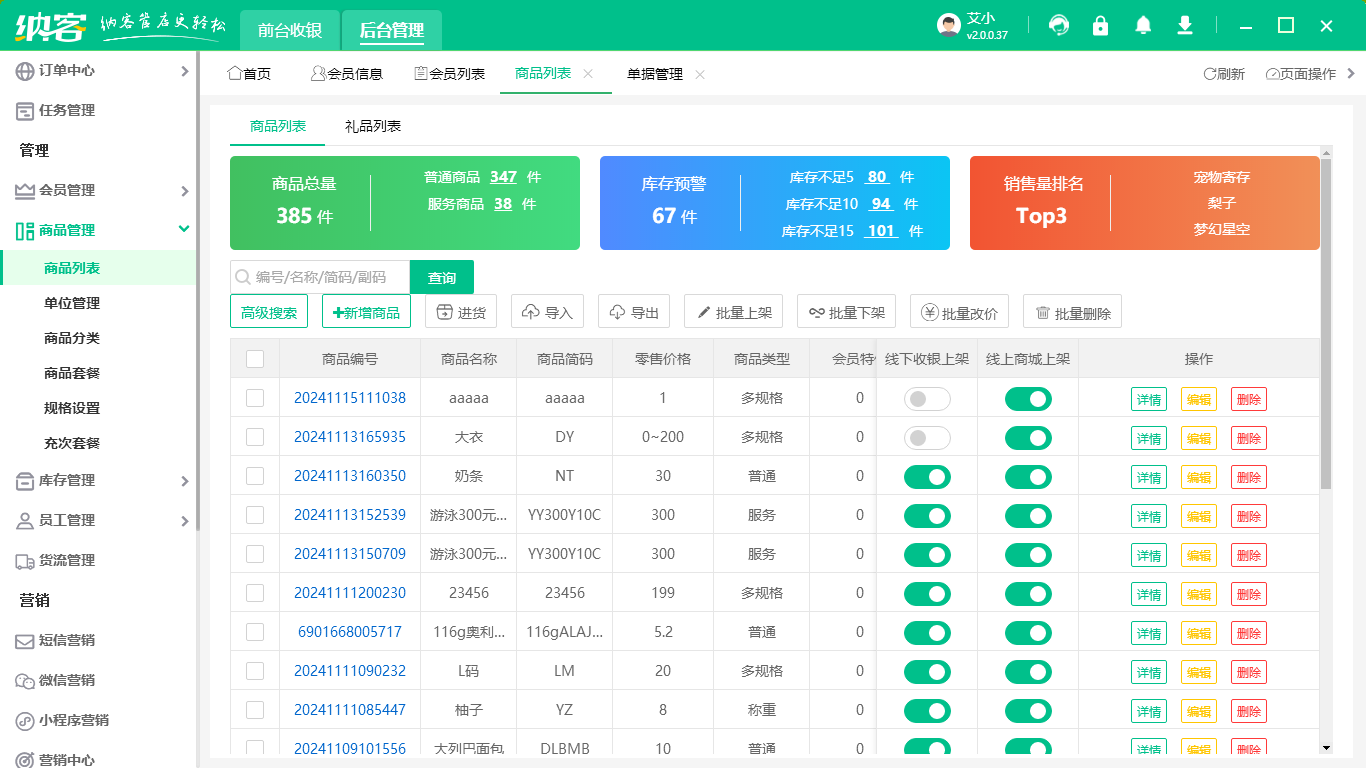Image resolution: width=1366 pixels, height=768 pixels.
Task: Click the 商品管理 sidebar icon
Action: click(25, 231)
